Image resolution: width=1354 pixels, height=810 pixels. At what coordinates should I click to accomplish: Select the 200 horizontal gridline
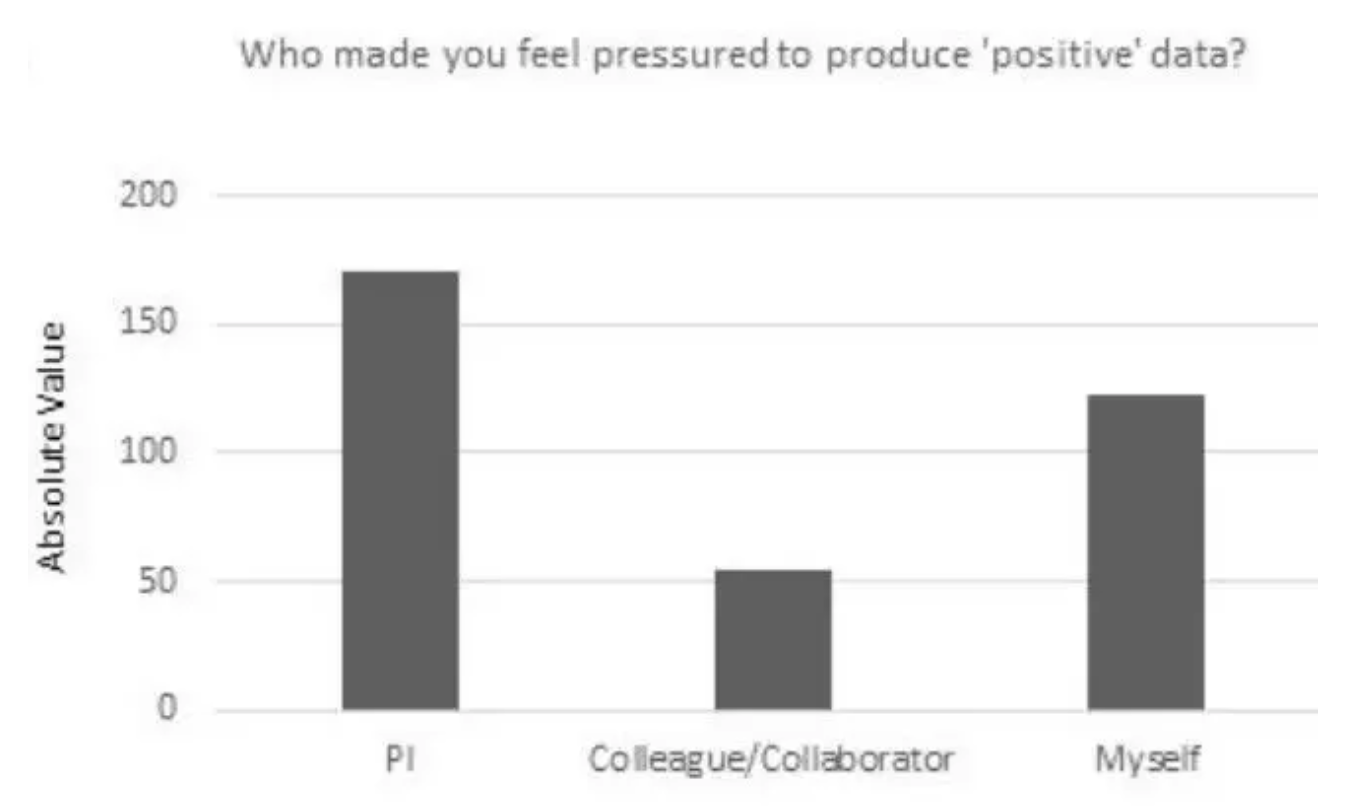(766, 195)
